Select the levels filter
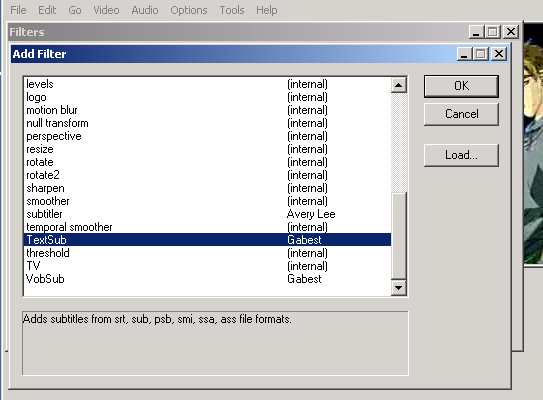 (208, 84)
